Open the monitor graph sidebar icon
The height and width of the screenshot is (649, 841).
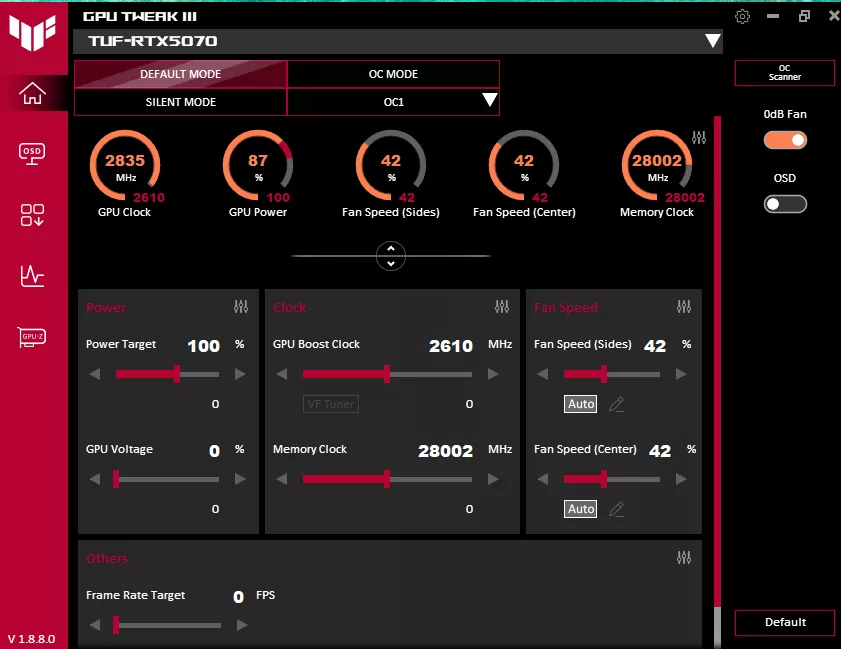[32, 276]
